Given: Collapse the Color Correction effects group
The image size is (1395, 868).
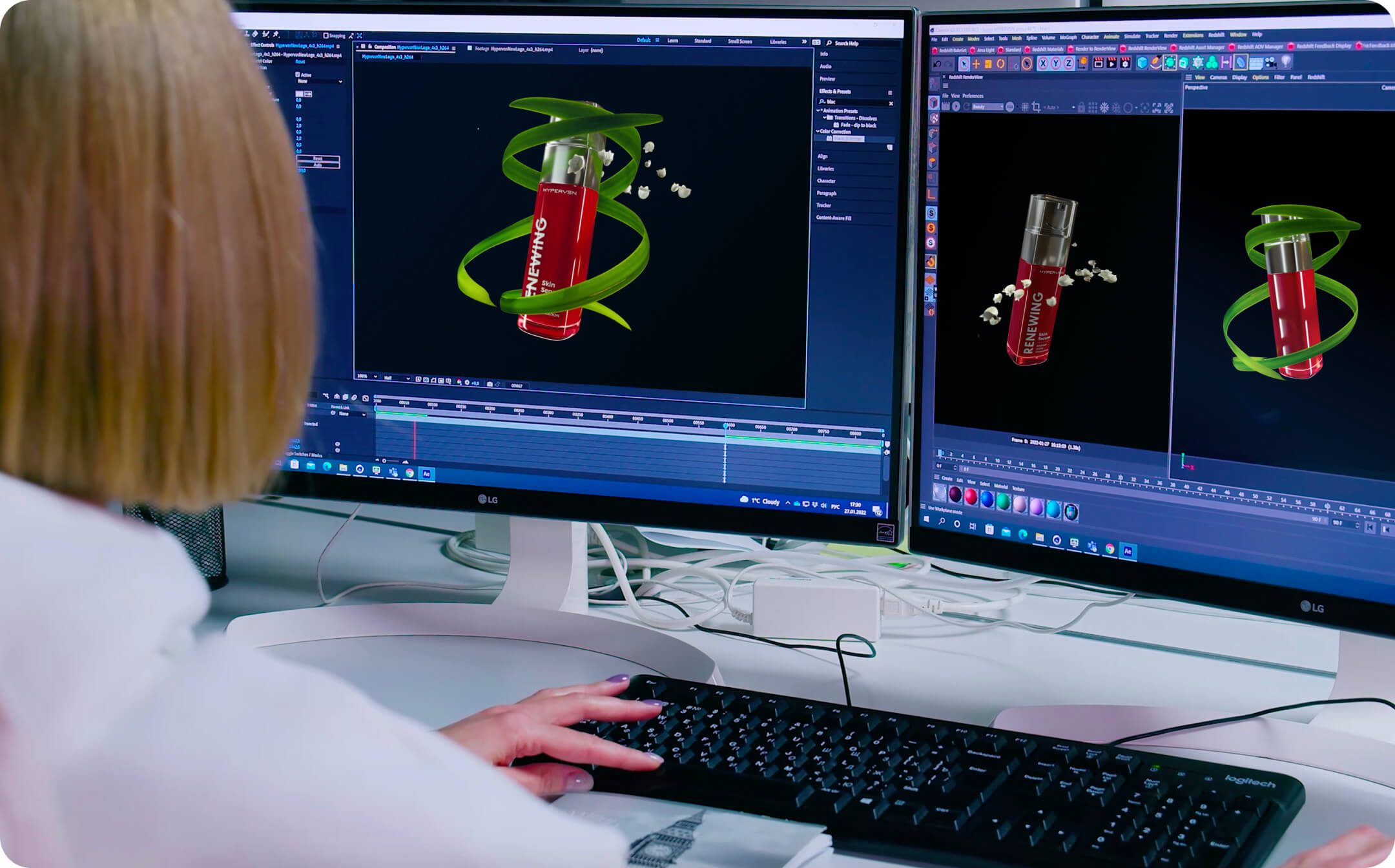Looking at the screenshot, I should 818,131.
